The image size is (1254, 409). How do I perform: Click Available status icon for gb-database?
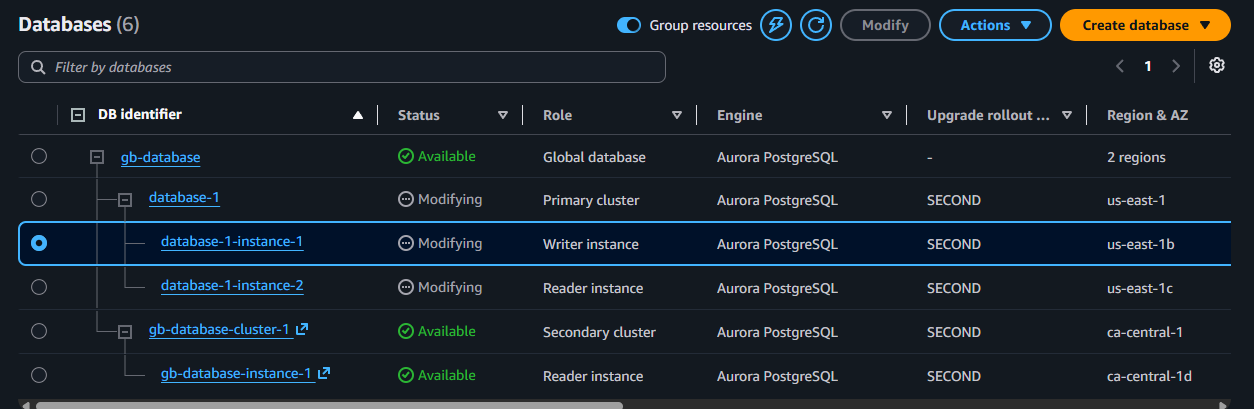(405, 156)
